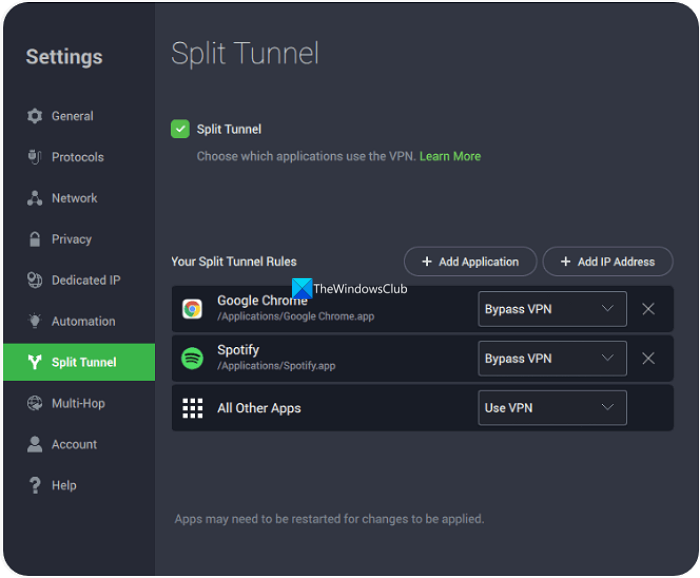Click the Add Application button
Image resolution: width=700 pixels, height=578 pixels.
[x=470, y=262]
